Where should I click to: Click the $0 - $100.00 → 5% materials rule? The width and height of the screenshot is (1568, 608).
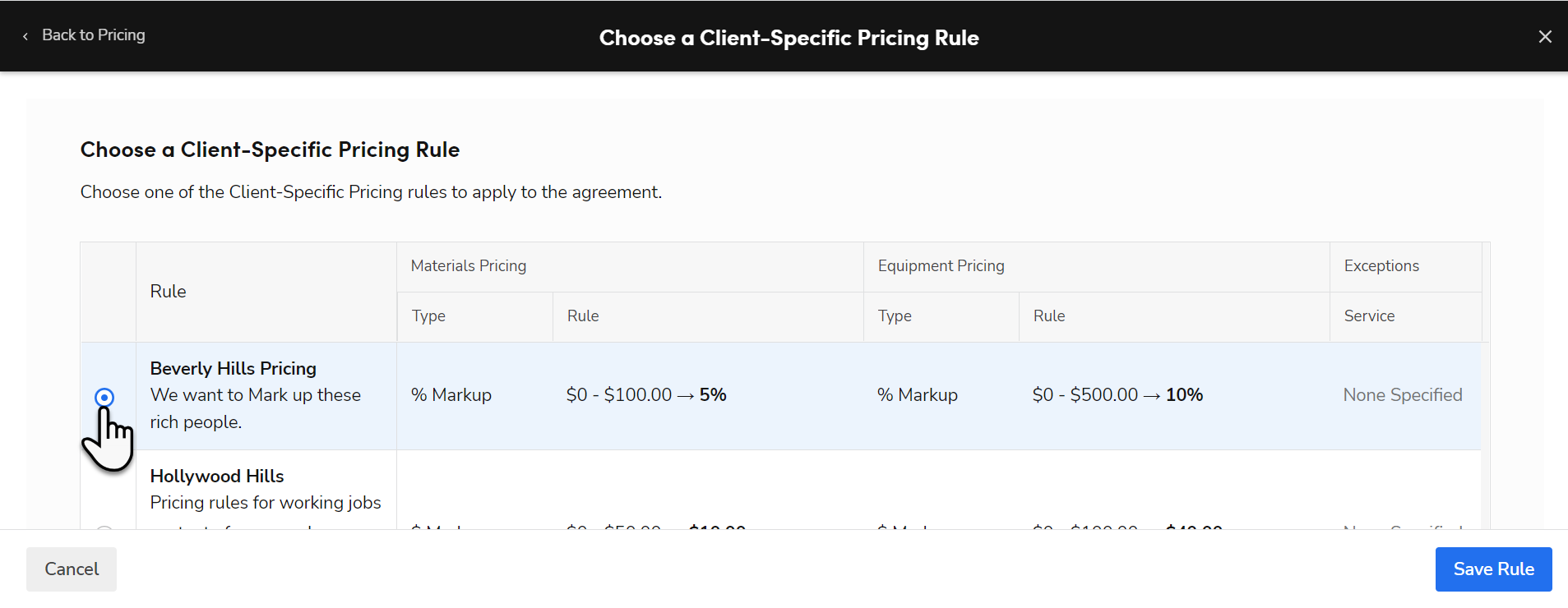point(646,395)
